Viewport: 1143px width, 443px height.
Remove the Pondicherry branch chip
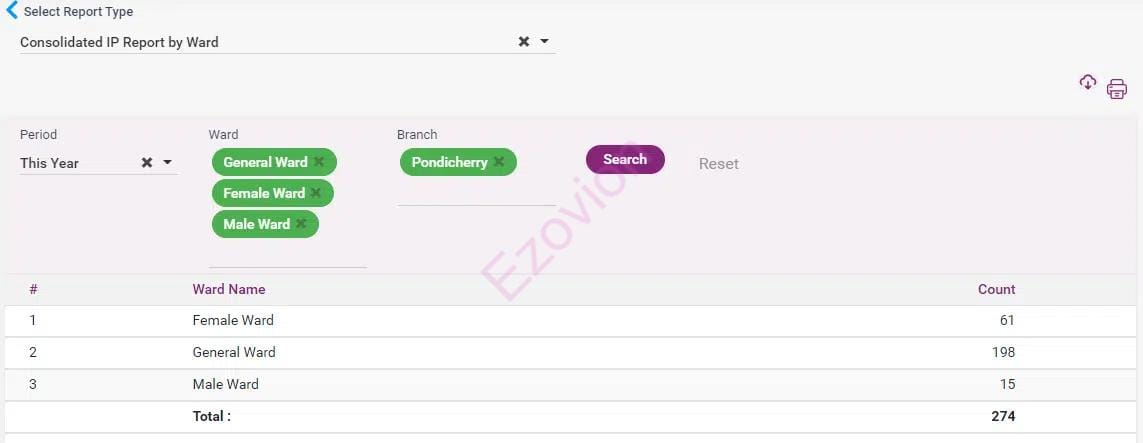(499, 162)
